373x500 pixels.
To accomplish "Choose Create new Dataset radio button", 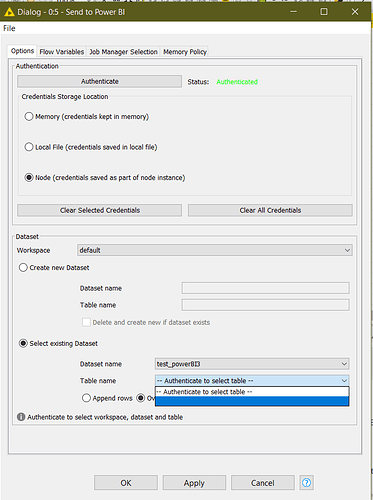I will tap(23, 268).
